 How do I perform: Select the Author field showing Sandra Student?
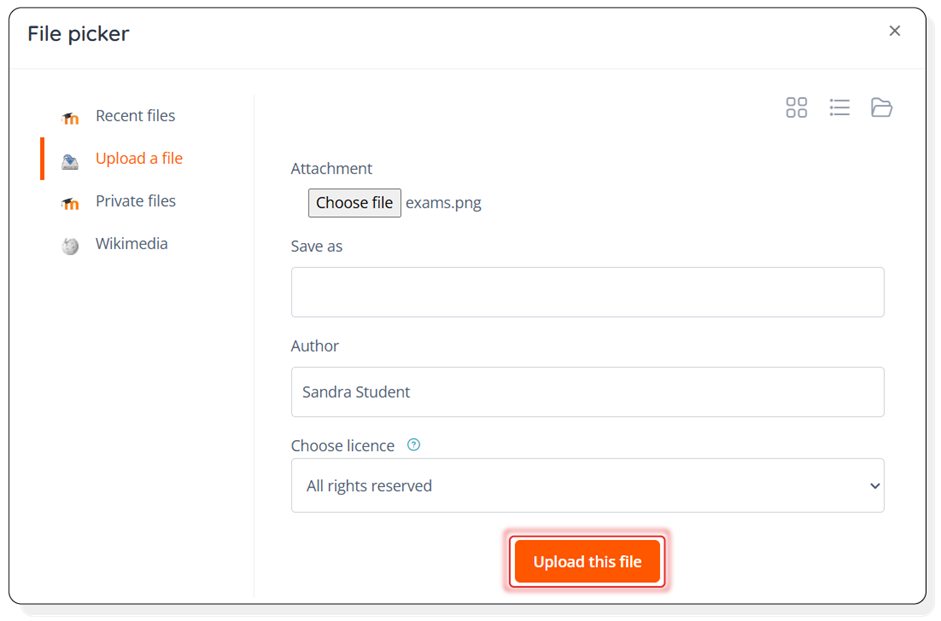(587, 392)
